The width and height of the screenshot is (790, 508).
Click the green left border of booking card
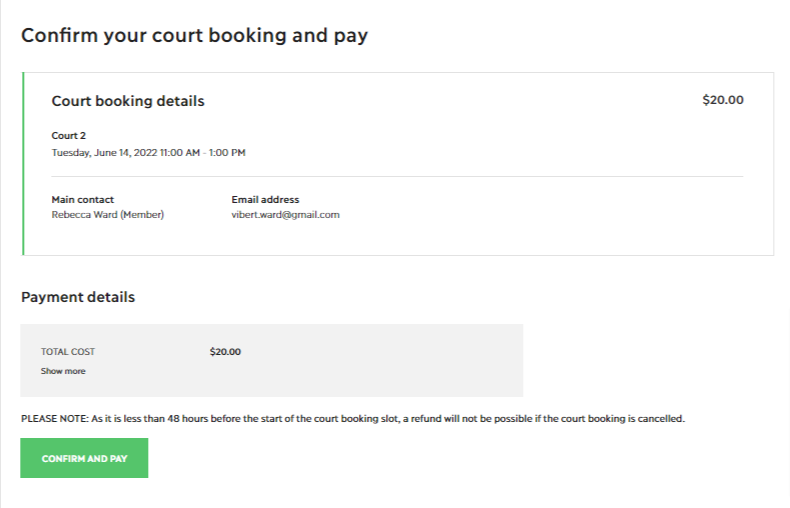[22, 163]
